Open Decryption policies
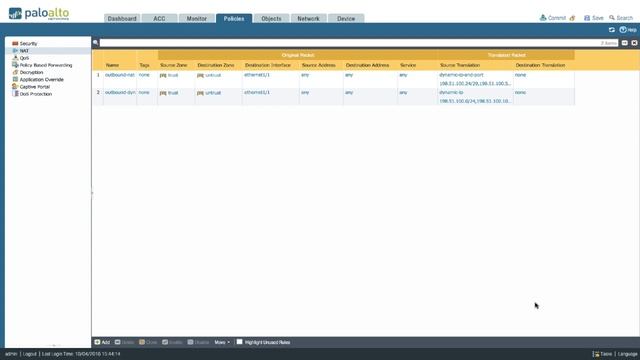This screenshot has height=360, width=640. [31, 72]
